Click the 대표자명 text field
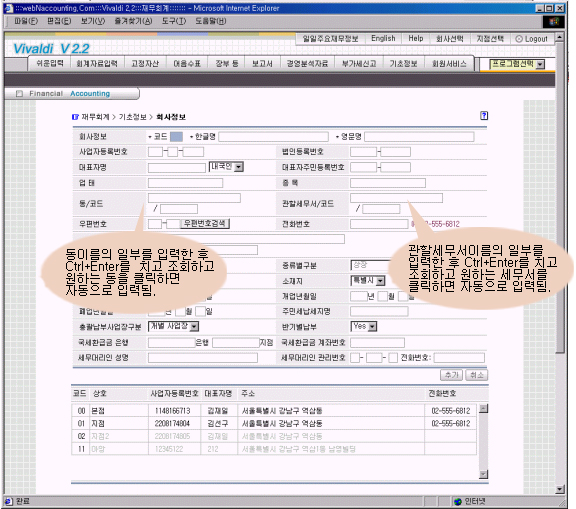This screenshot has width=576, height=509. [177, 168]
